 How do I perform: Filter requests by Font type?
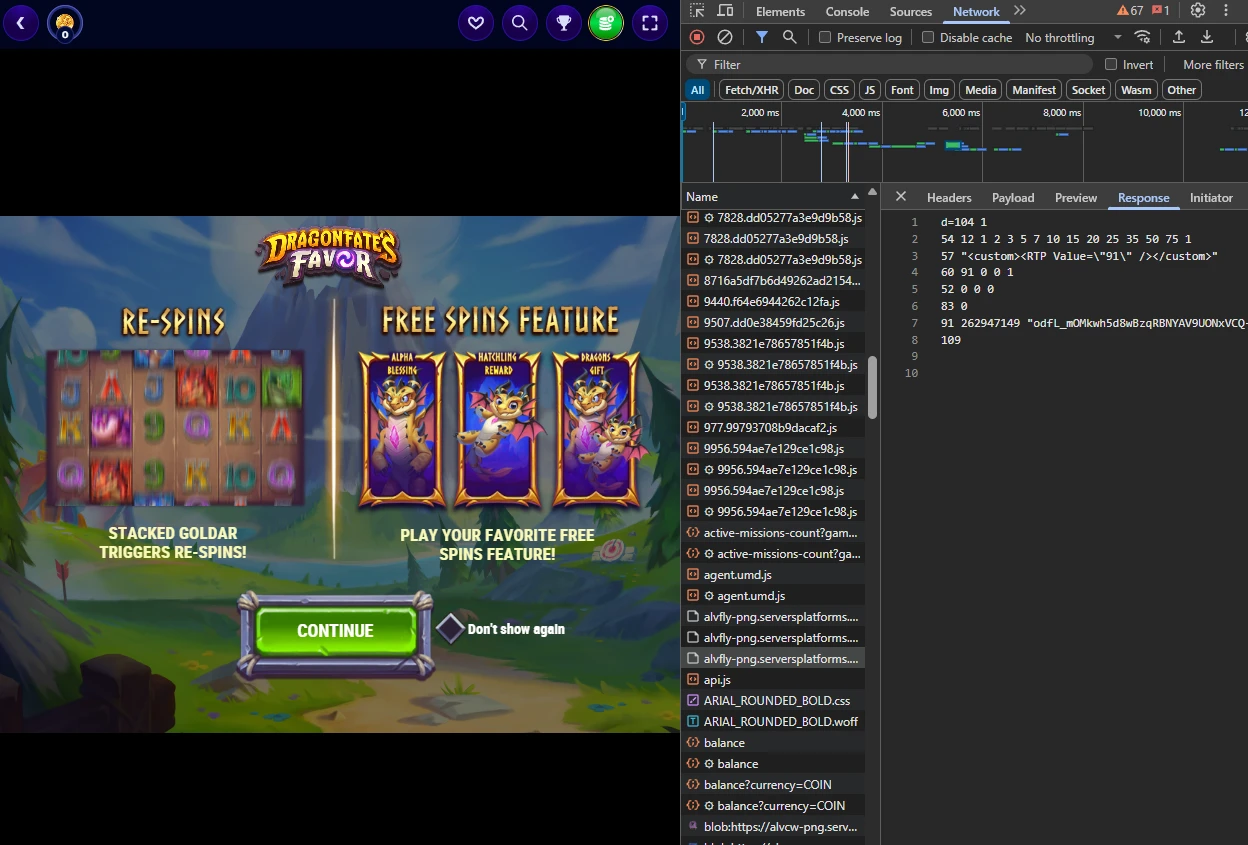pos(902,90)
